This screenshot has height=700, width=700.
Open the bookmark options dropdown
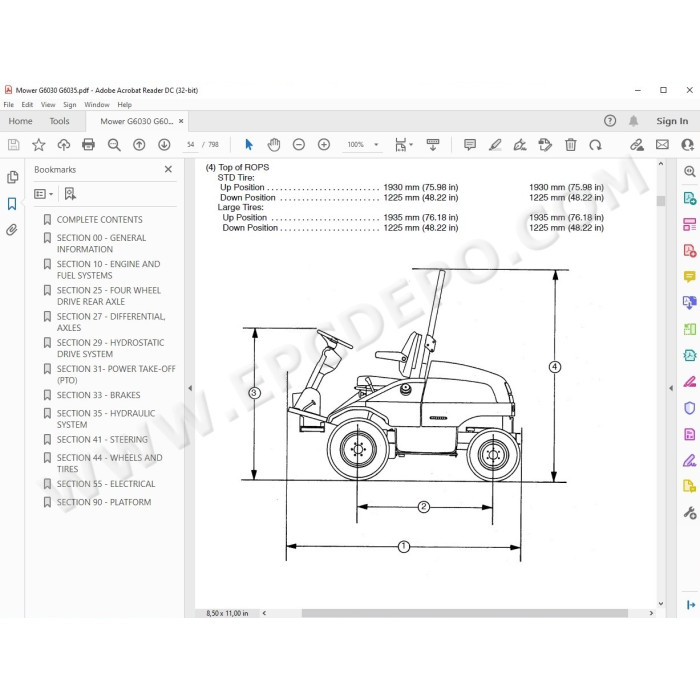(44, 194)
